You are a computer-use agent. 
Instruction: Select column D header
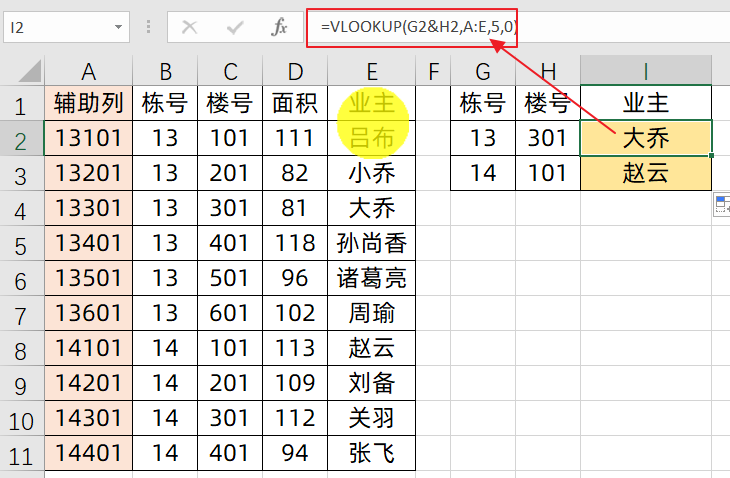[295, 71]
